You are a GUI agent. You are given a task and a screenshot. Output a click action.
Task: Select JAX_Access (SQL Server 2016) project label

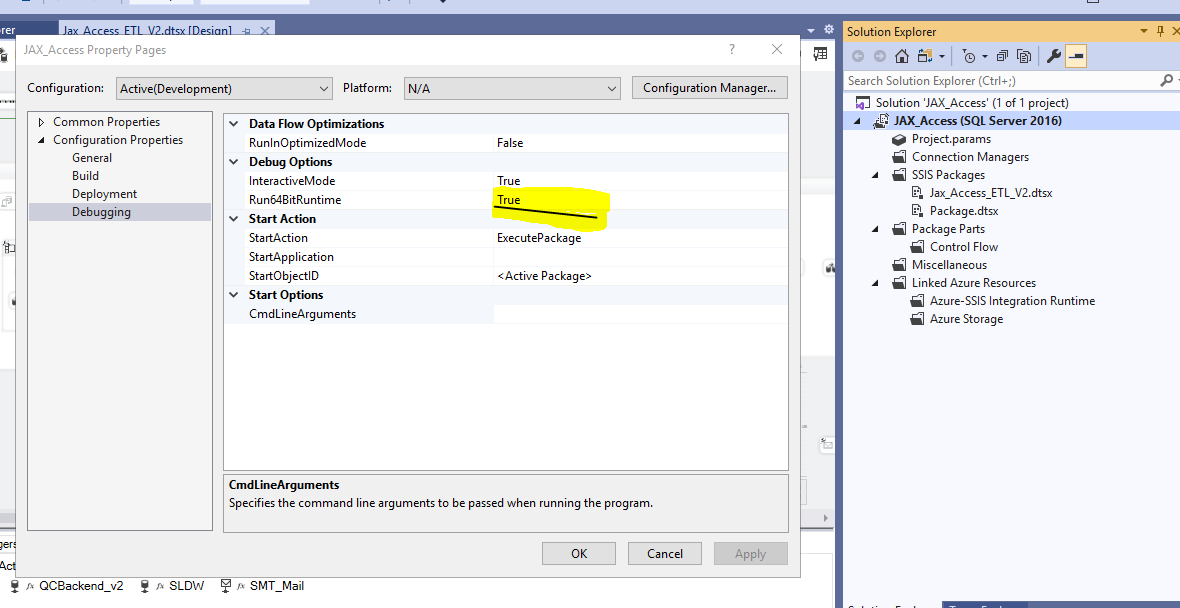[x=978, y=120]
